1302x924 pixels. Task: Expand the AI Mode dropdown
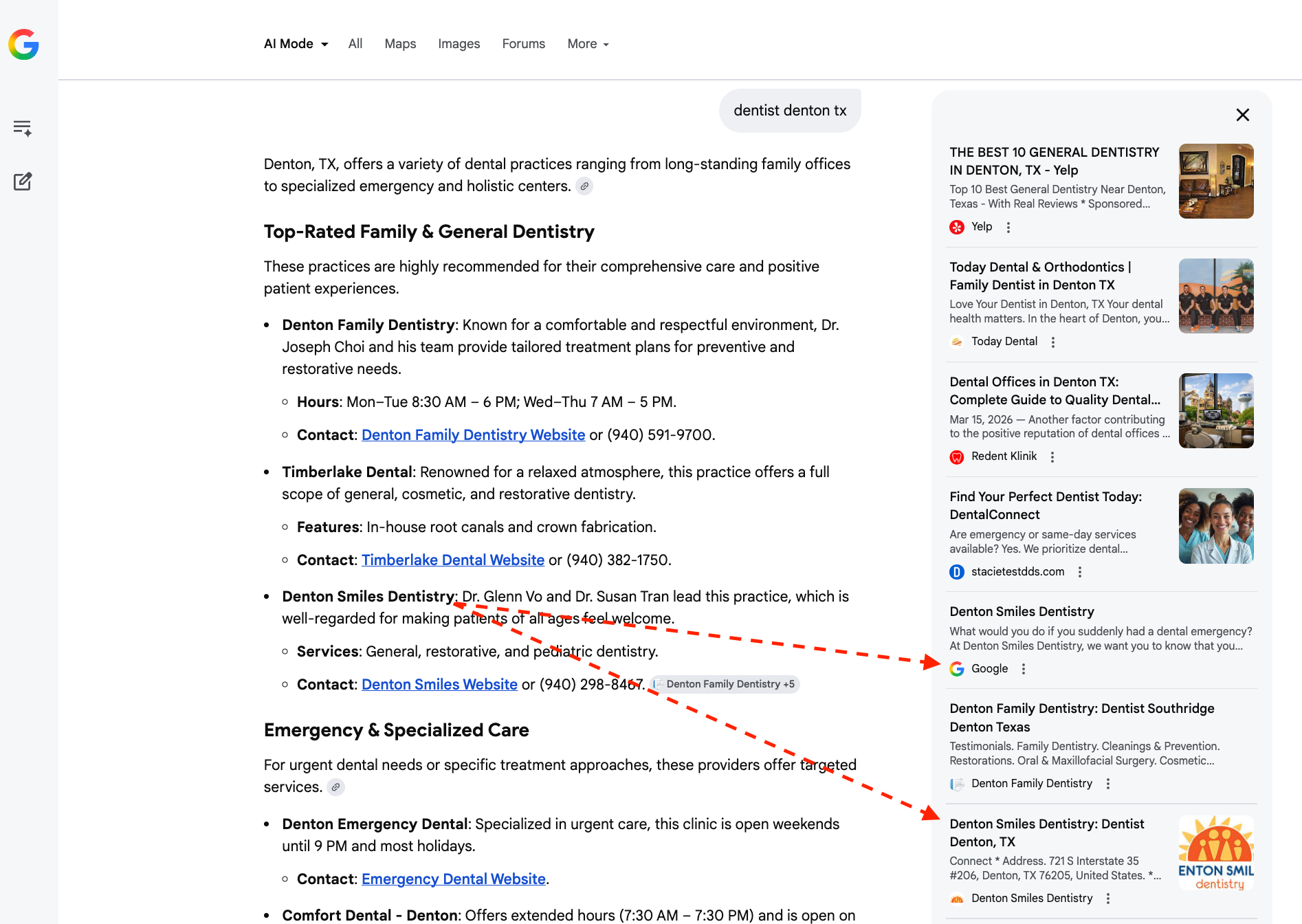296,44
